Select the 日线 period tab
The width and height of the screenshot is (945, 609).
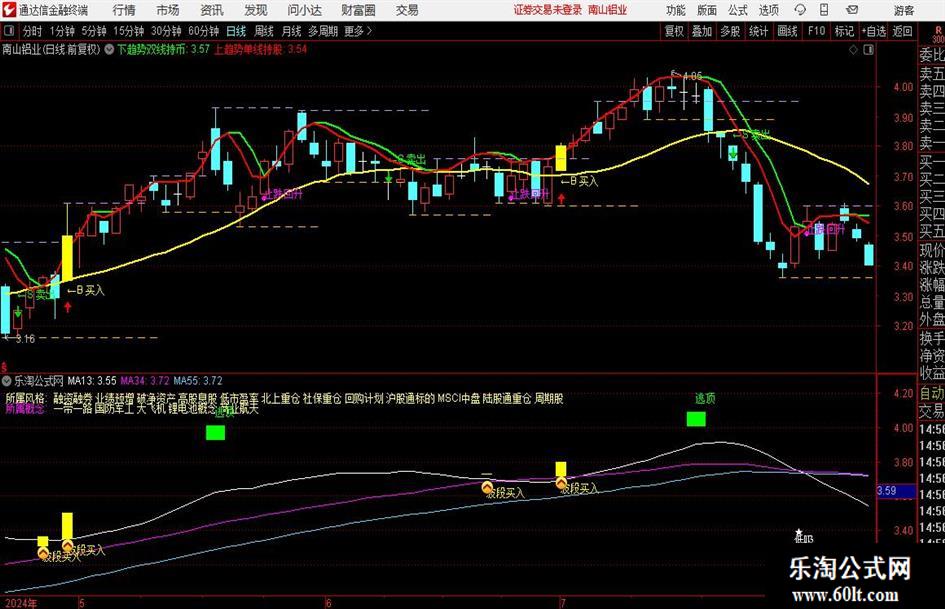point(236,31)
